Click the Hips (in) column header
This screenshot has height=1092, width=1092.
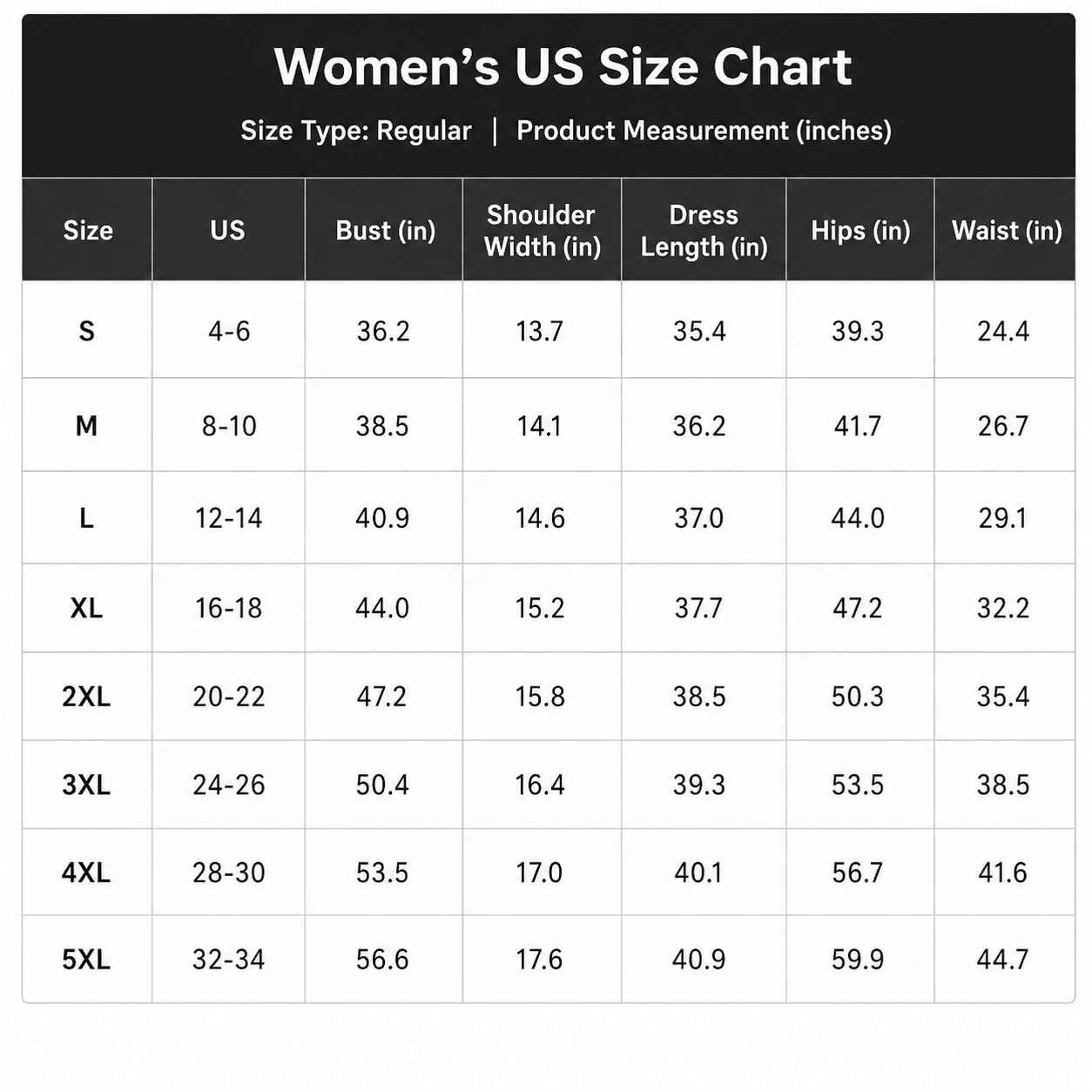860,231
